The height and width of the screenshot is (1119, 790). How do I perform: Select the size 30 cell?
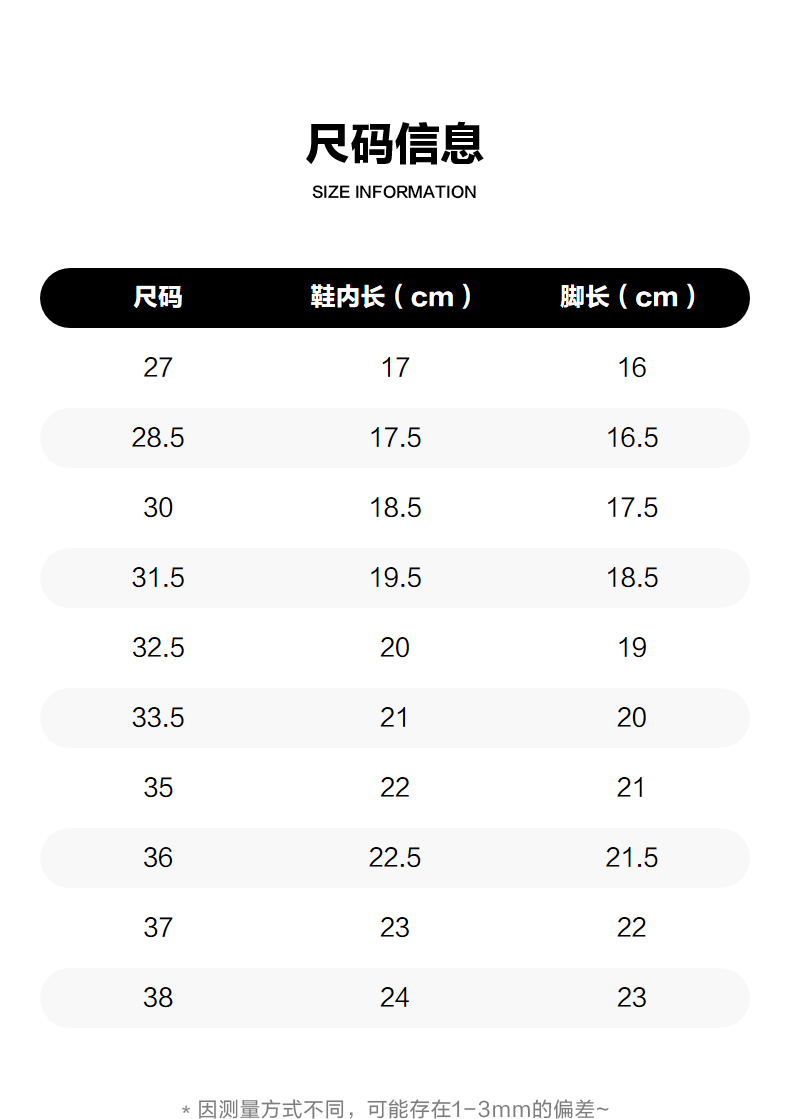point(158,508)
